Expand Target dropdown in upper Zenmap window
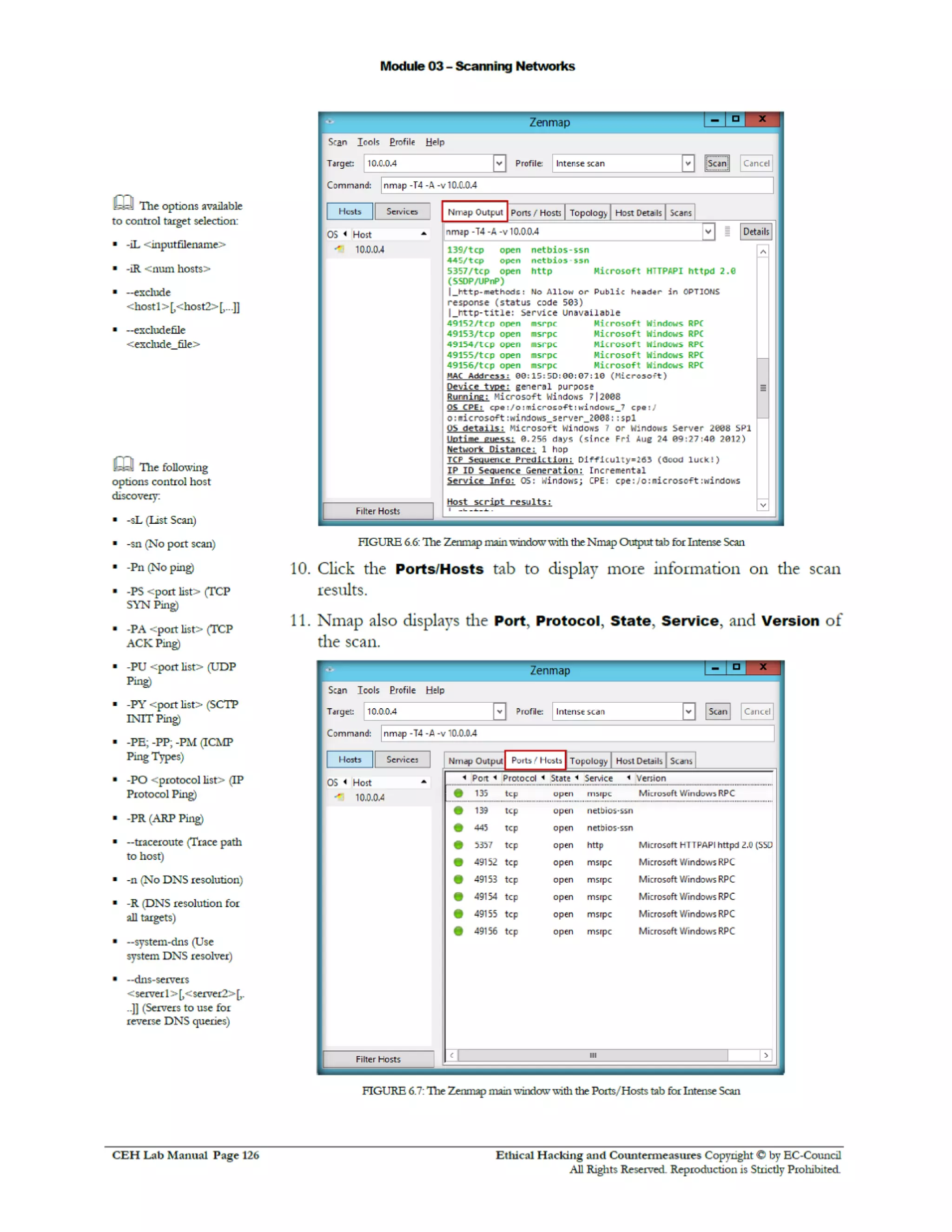Viewport: 952px width, 1232px height. click(x=499, y=163)
